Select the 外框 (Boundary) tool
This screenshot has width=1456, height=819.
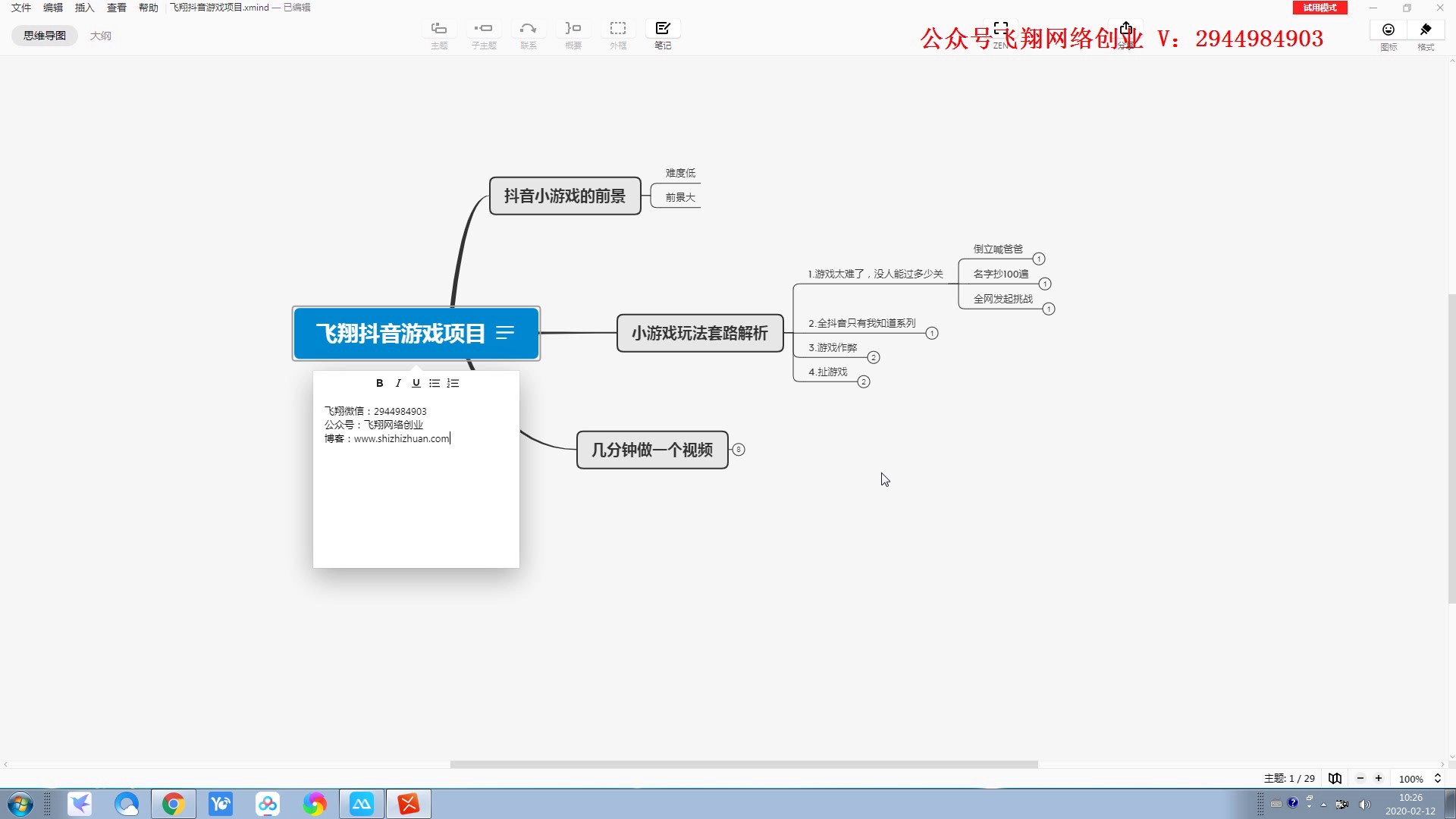click(618, 29)
